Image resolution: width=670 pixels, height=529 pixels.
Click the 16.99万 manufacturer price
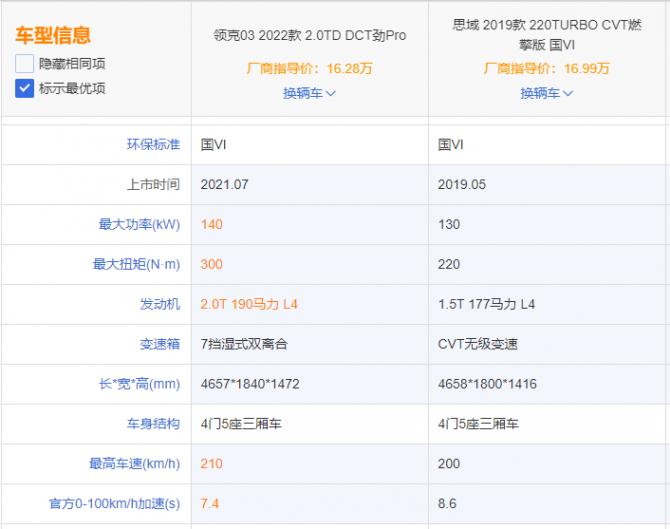587,69
